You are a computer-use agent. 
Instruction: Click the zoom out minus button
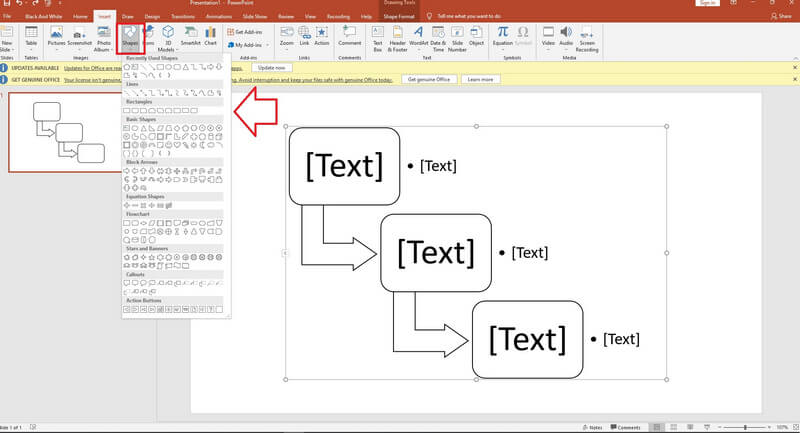(719, 427)
